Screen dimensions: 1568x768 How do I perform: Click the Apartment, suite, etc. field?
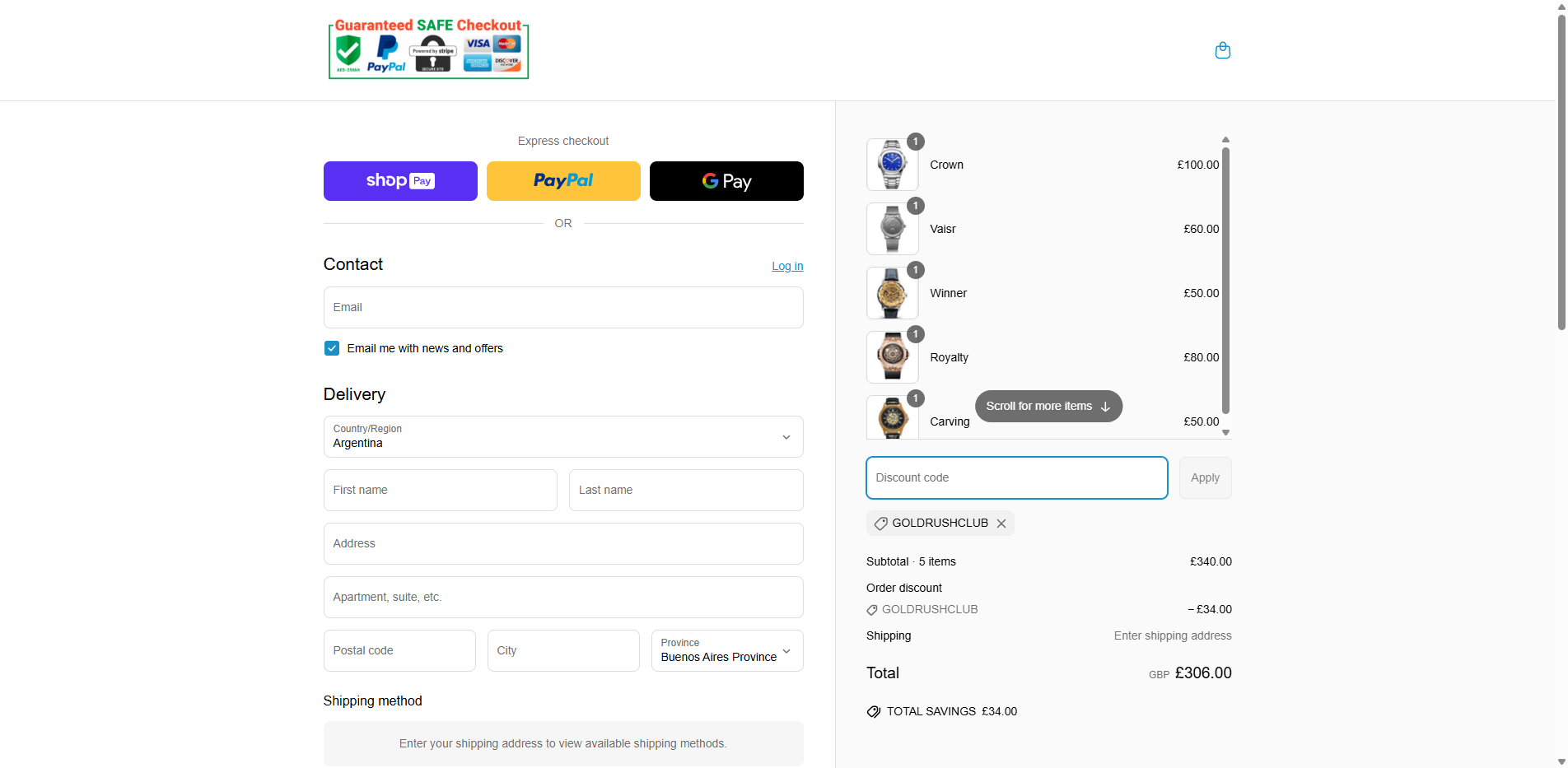click(563, 597)
